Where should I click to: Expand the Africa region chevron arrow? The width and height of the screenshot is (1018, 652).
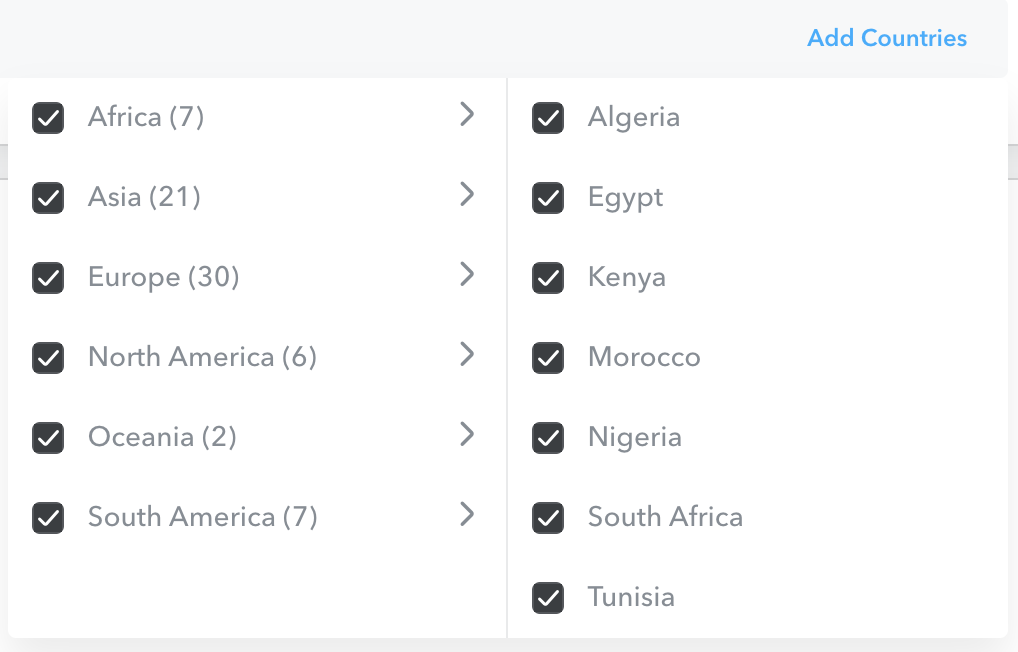[467, 115]
